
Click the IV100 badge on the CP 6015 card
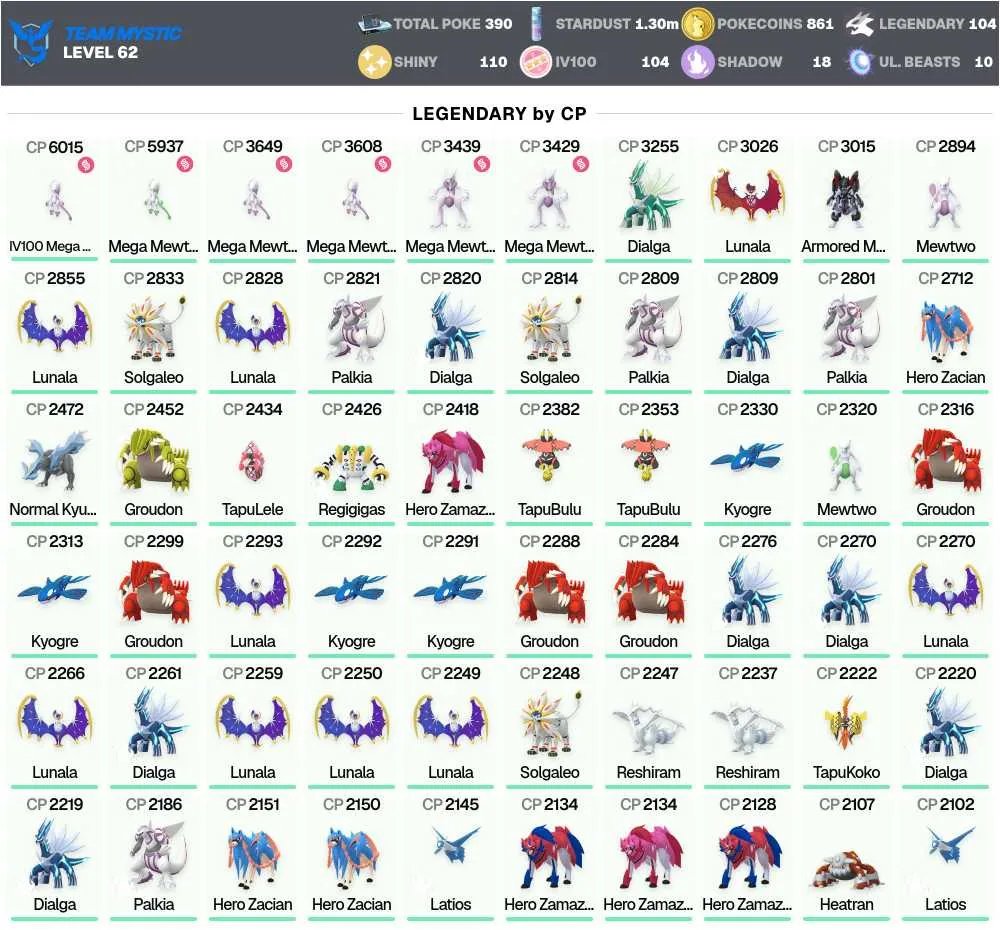[x=86, y=165]
